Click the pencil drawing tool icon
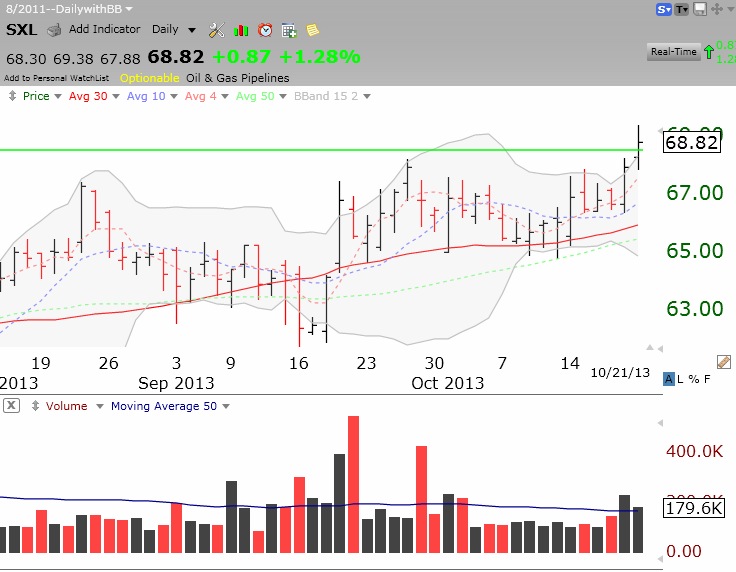Viewport: 736px width, 572px height. [725, 362]
